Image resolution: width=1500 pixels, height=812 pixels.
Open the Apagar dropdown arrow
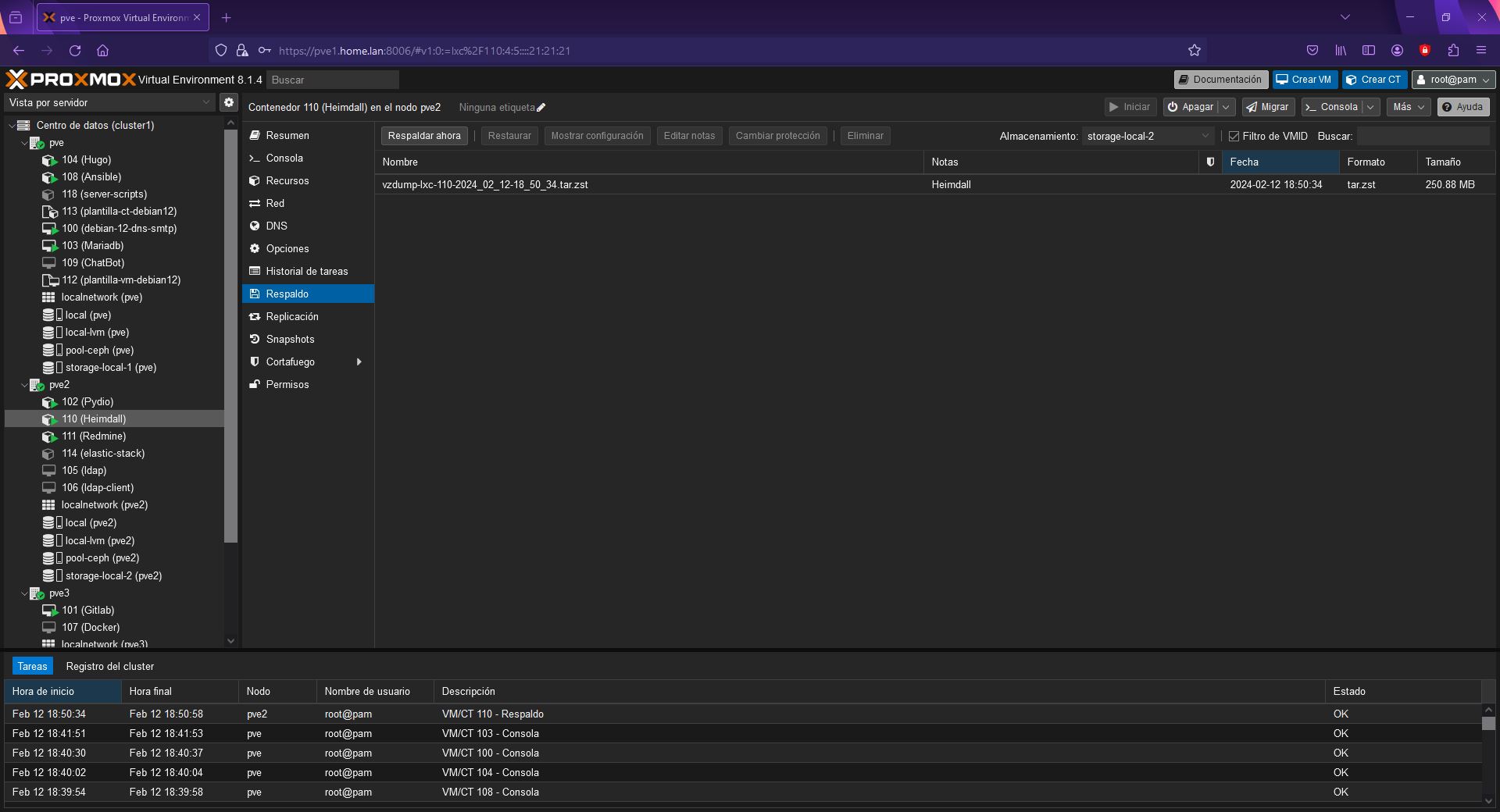pos(1227,107)
